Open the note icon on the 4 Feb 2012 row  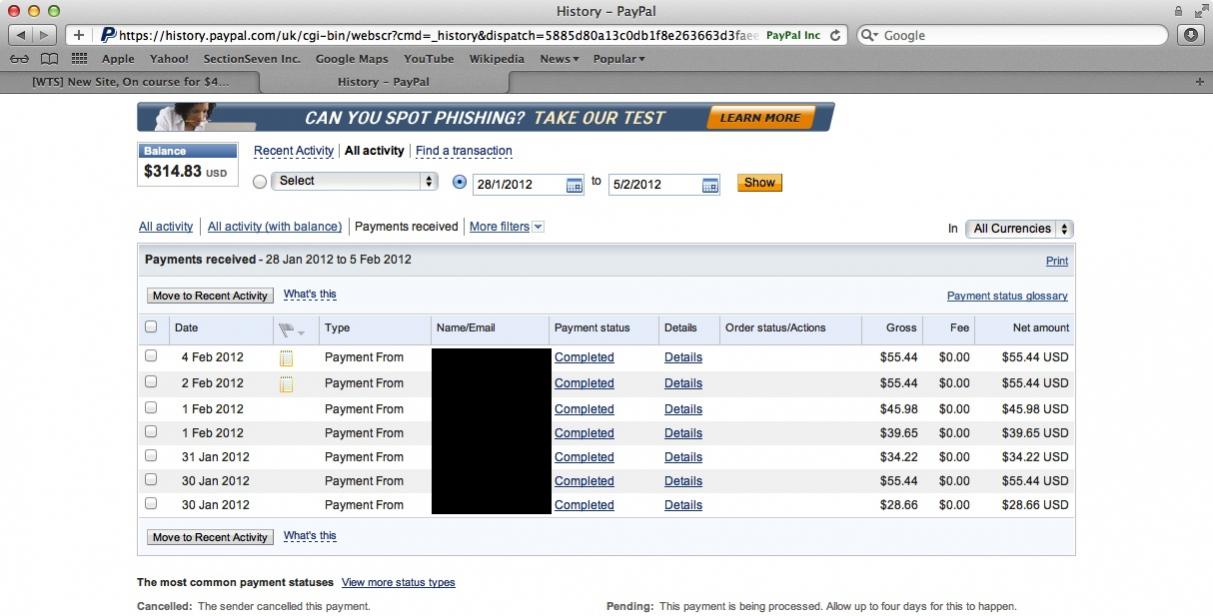[286, 358]
